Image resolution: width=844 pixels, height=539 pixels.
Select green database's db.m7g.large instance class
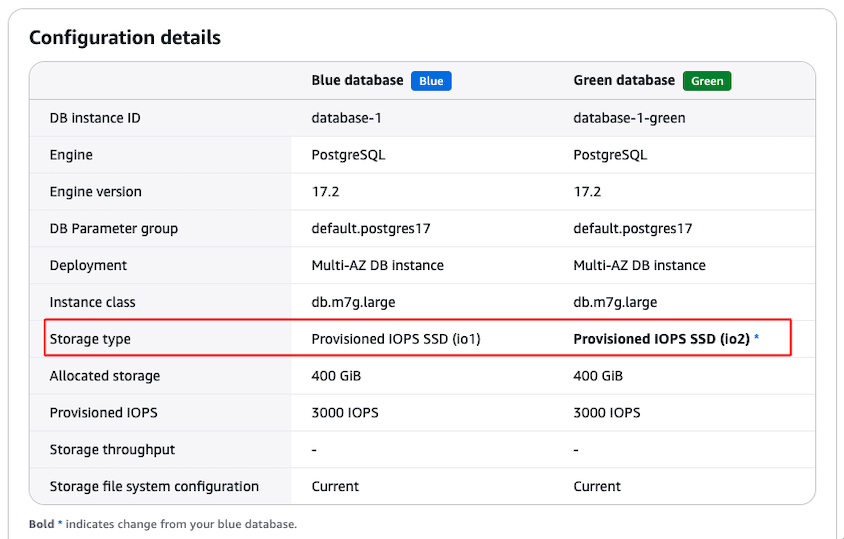pyautogui.click(x=615, y=302)
